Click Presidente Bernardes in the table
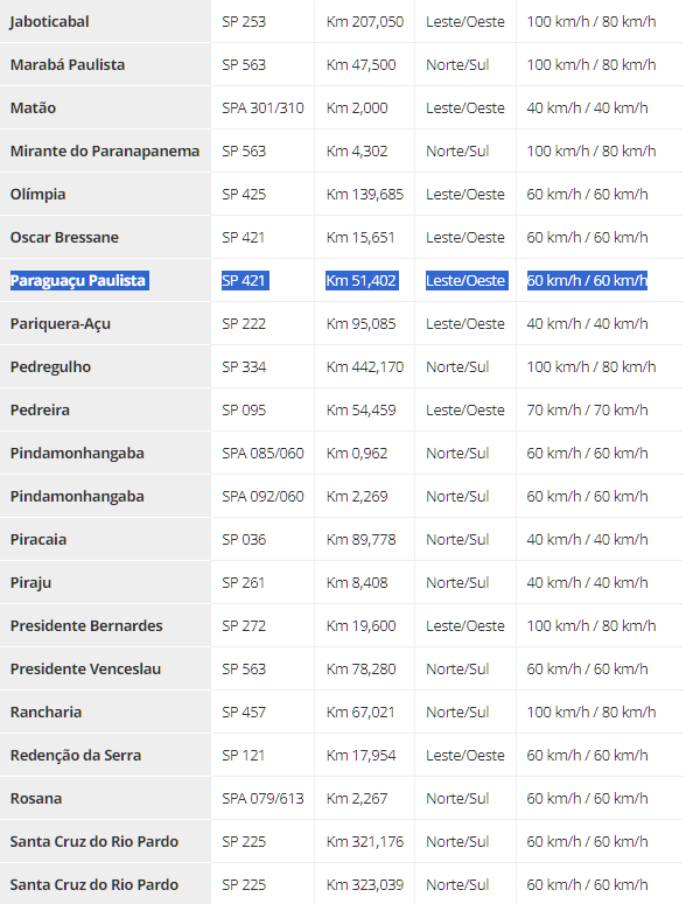This screenshot has width=700, height=904. pyautogui.click(x=86, y=626)
